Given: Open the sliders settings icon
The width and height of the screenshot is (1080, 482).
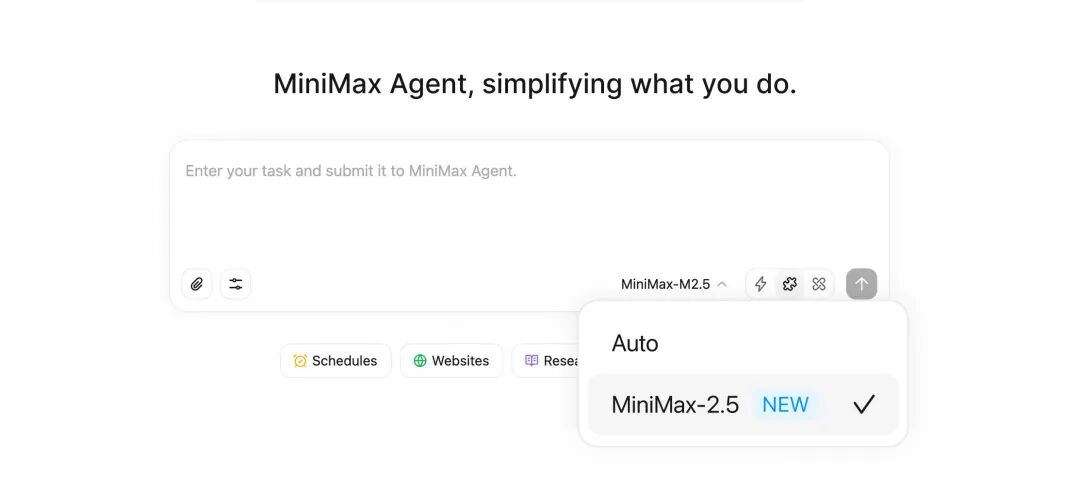Looking at the screenshot, I should coord(236,284).
